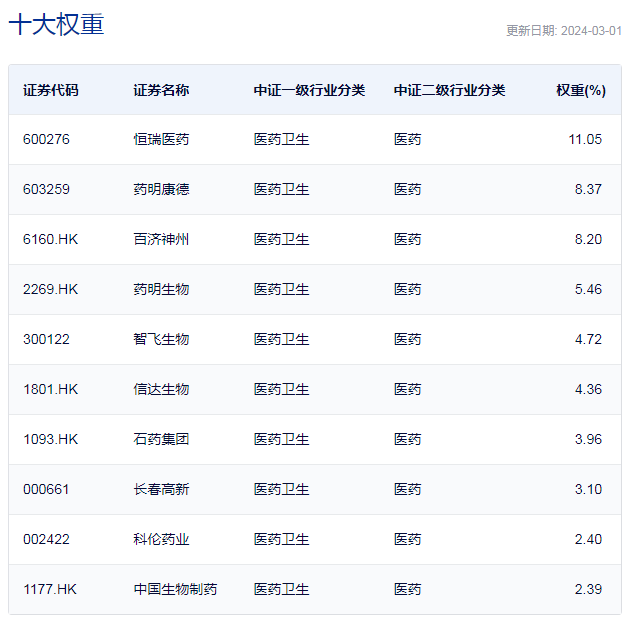Select the name 科伦药业

tap(161, 539)
